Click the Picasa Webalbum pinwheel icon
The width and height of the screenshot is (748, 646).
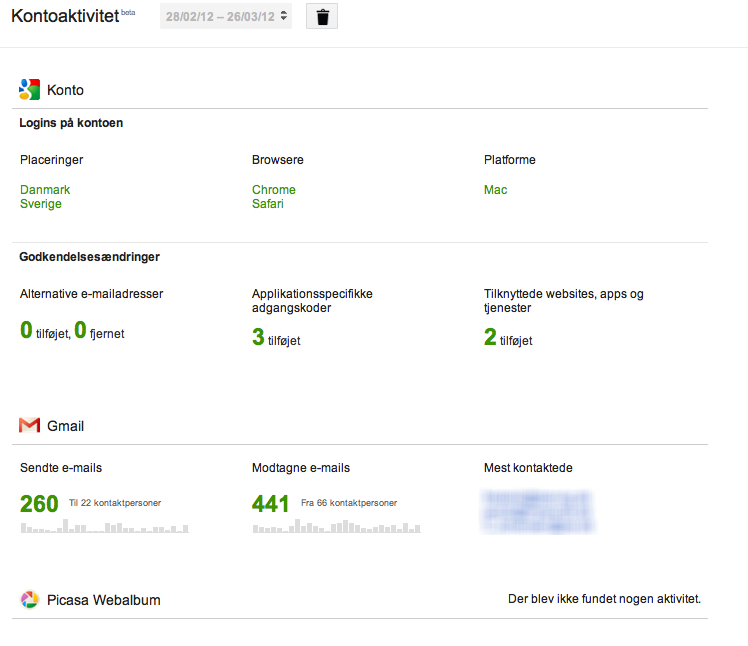click(x=30, y=600)
